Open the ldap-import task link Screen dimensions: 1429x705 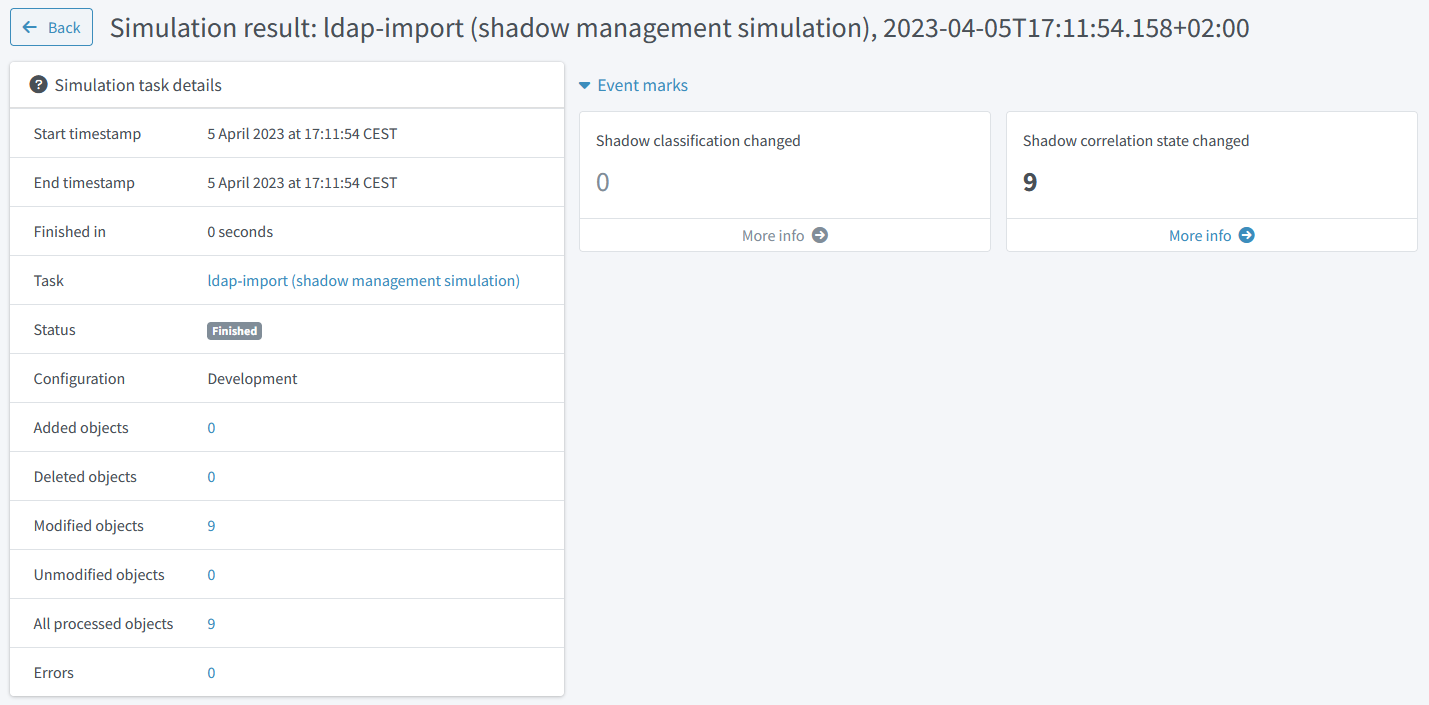tap(363, 281)
